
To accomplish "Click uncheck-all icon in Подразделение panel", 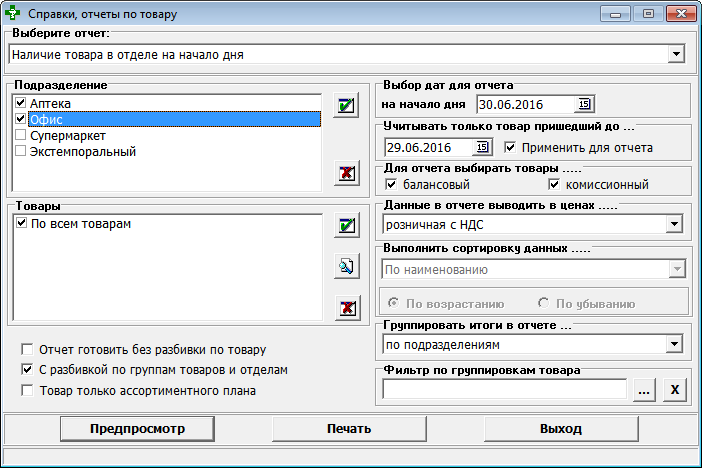I will tap(346, 174).
